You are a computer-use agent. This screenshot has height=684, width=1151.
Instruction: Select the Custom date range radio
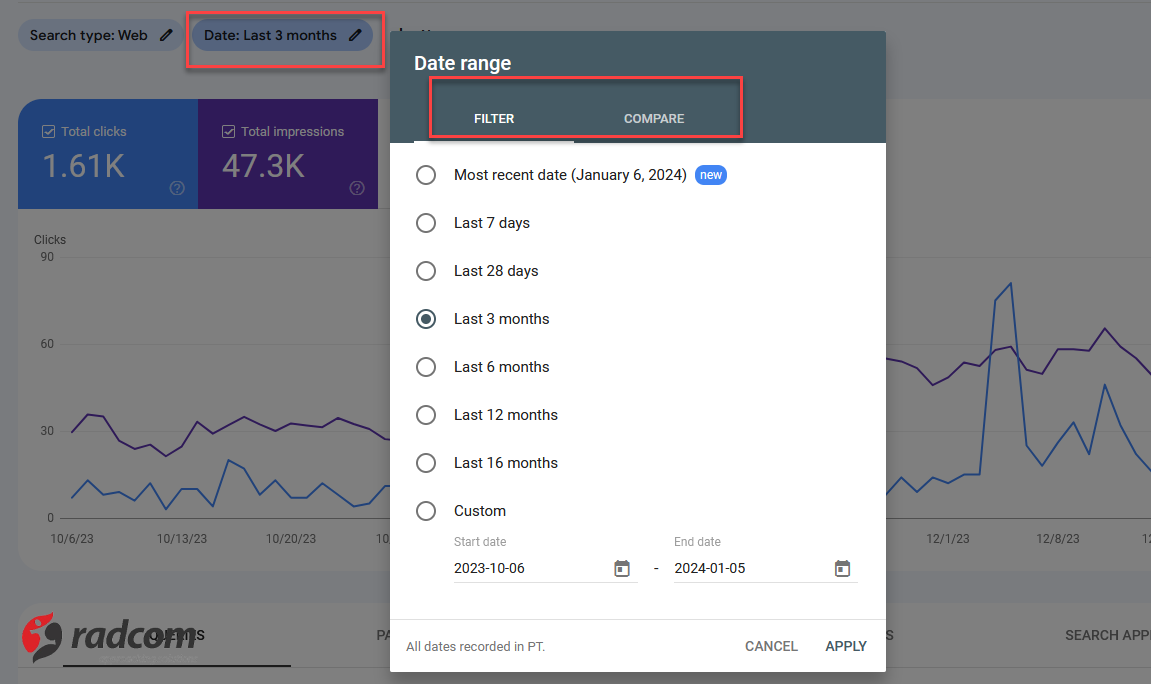pos(426,511)
